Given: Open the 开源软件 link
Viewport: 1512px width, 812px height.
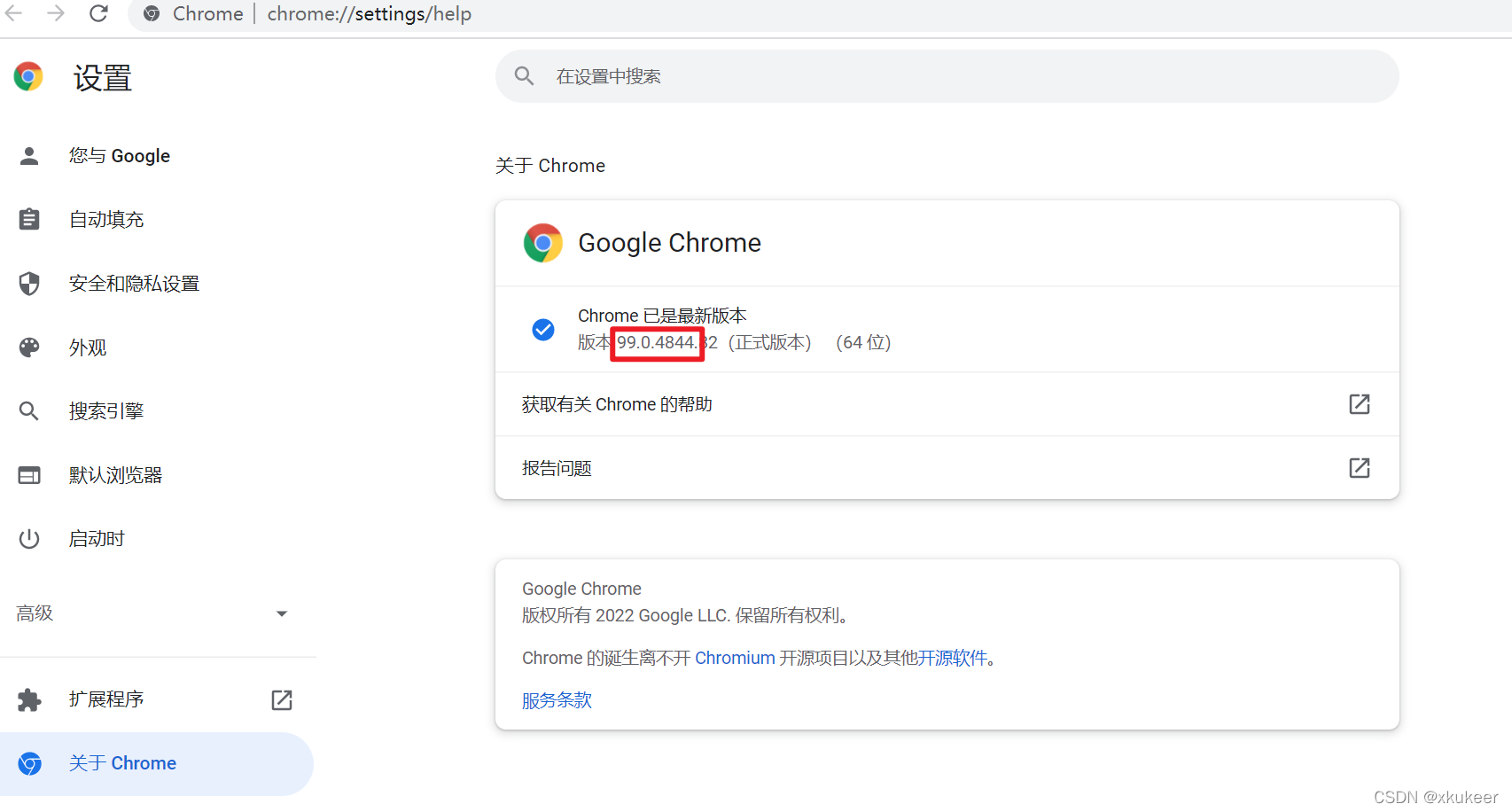Looking at the screenshot, I should click(952, 658).
